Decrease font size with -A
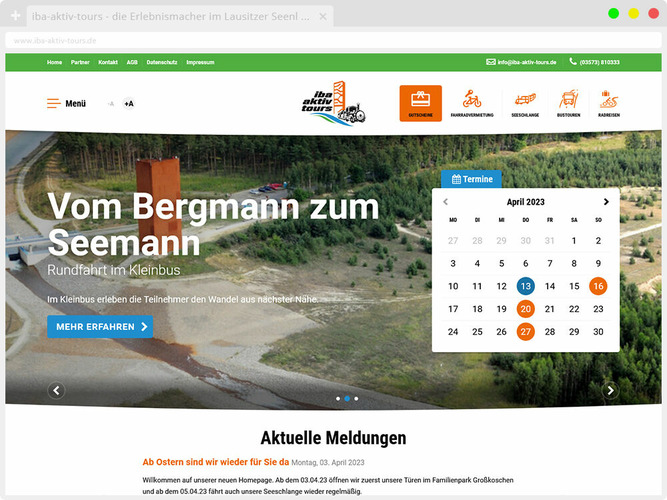This screenshot has width=667, height=500. (110, 104)
